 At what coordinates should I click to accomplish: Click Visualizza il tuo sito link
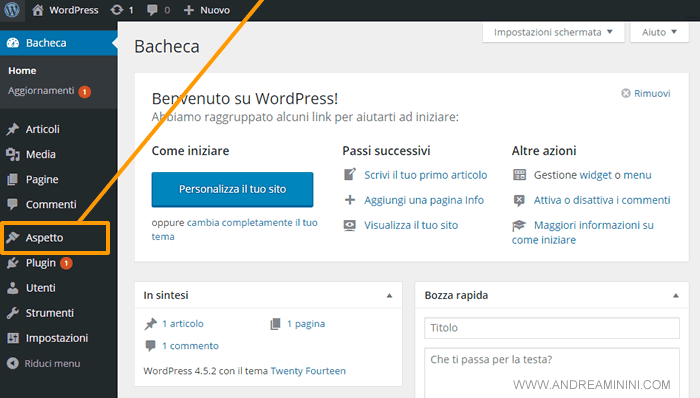(411, 225)
